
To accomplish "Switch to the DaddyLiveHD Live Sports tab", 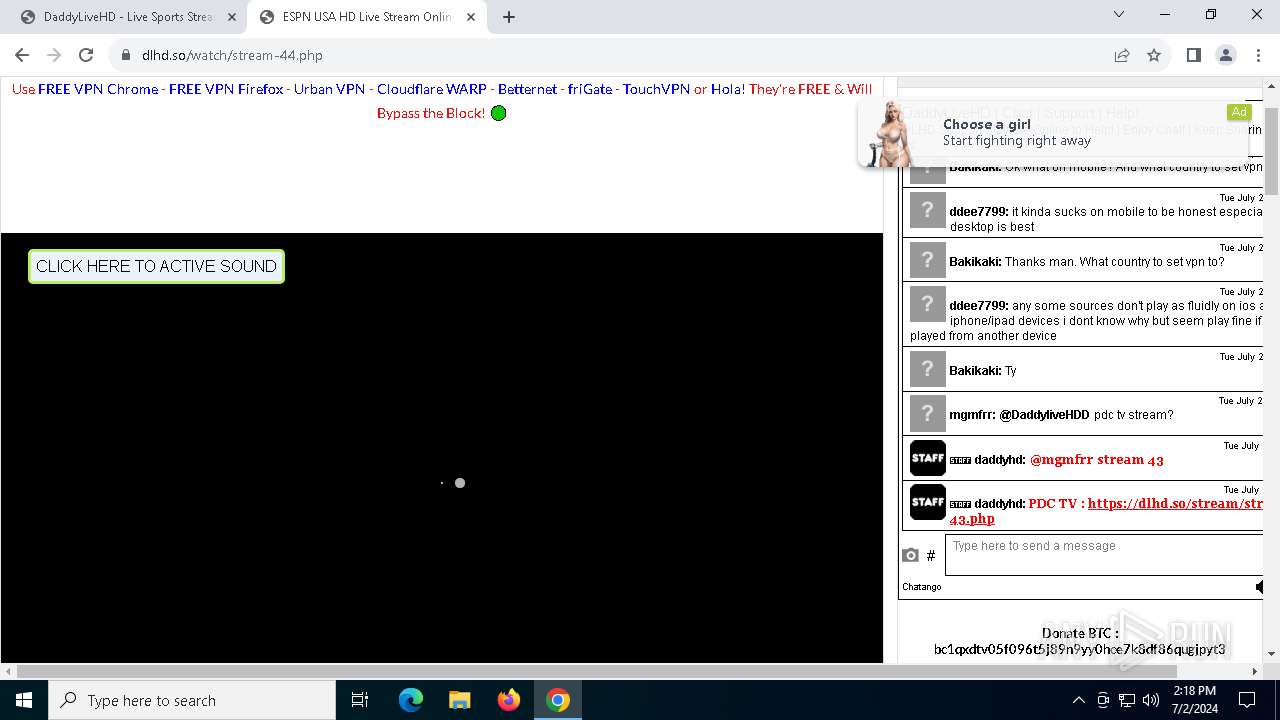I will pos(127,17).
